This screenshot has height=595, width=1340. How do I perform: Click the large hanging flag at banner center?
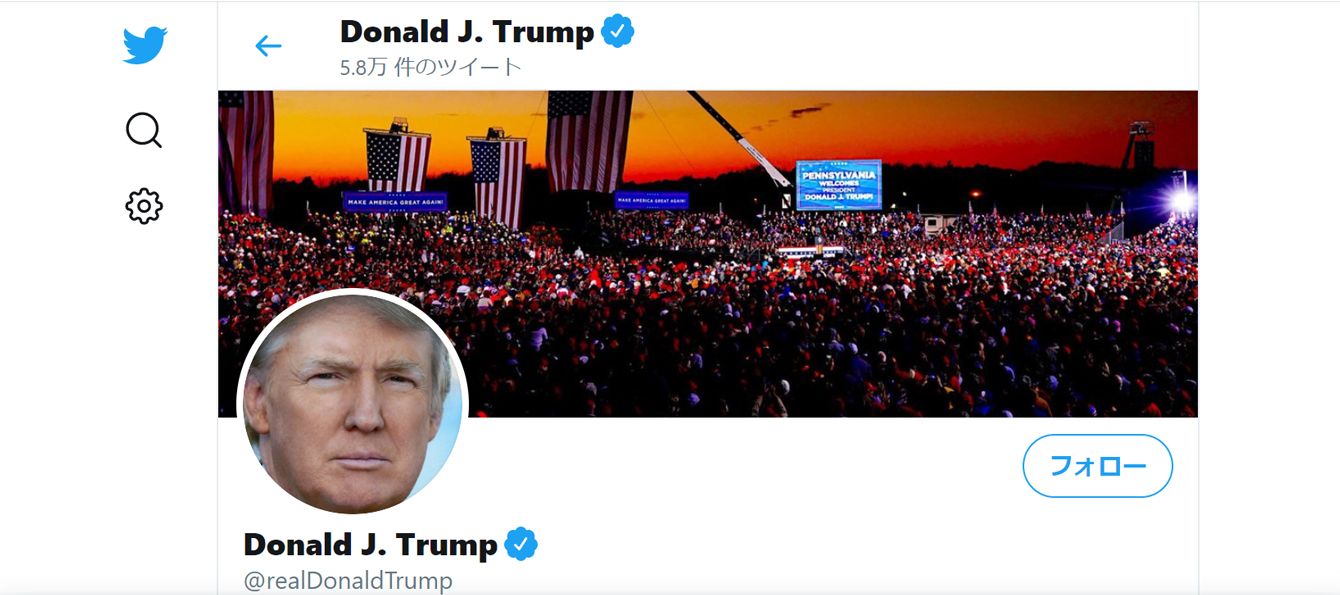589,140
